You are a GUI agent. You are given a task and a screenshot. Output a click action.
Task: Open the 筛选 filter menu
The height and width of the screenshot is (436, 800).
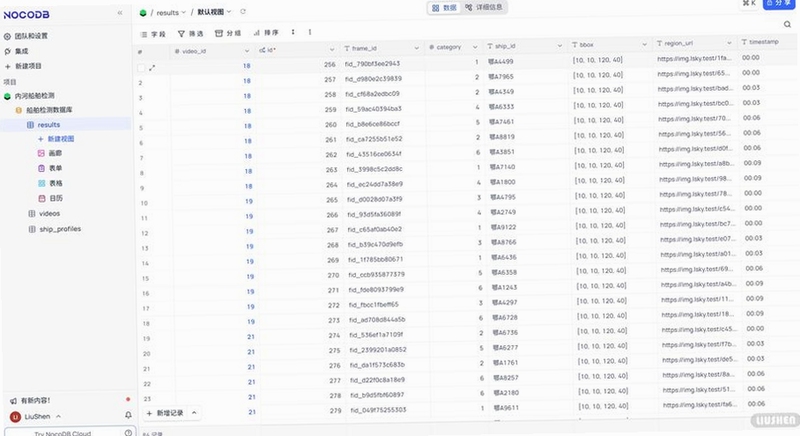(x=190, y=34)
